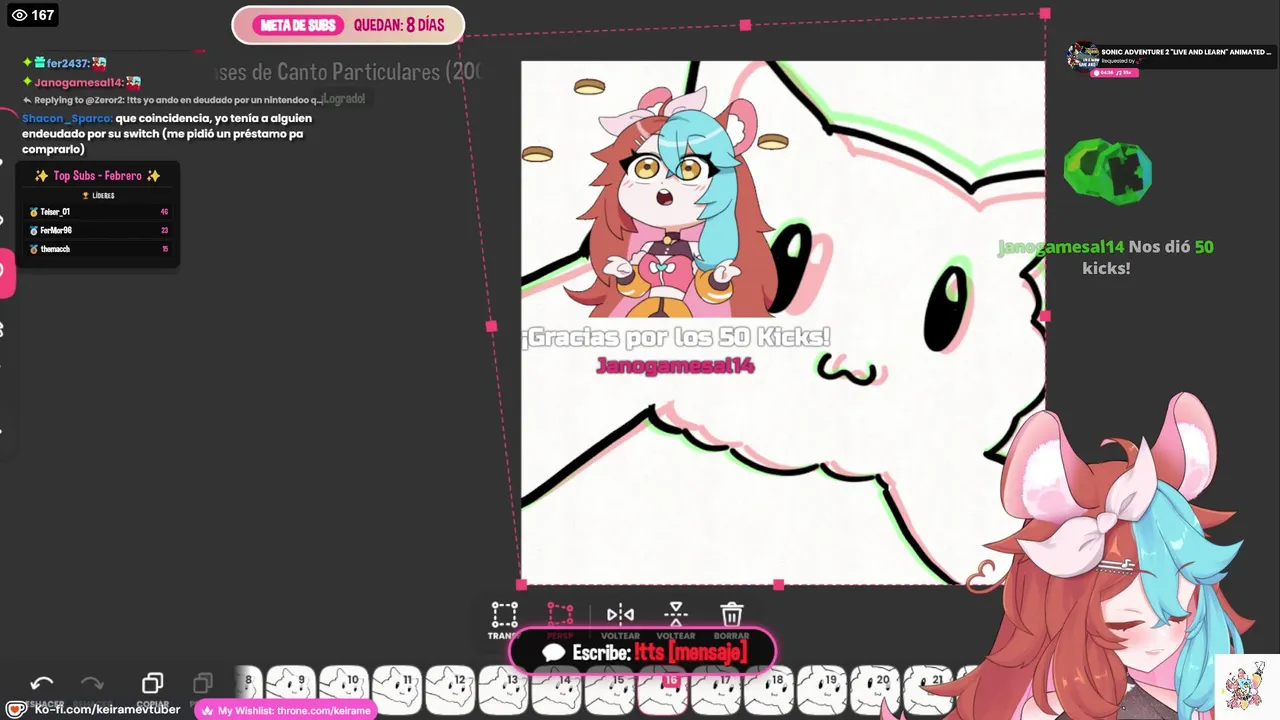Select frame 21 in the timeline
Screen dimensions: 1280x720
(x=927, y=690)
